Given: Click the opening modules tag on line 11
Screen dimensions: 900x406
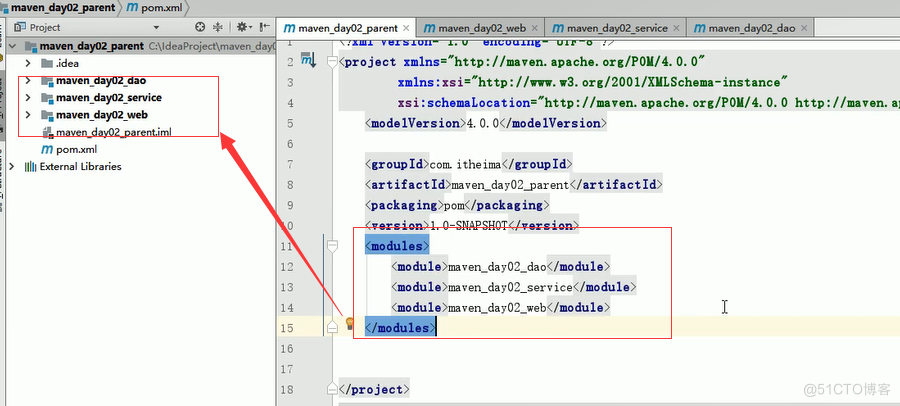Looking at the screenshot, I should click(397, 246).
